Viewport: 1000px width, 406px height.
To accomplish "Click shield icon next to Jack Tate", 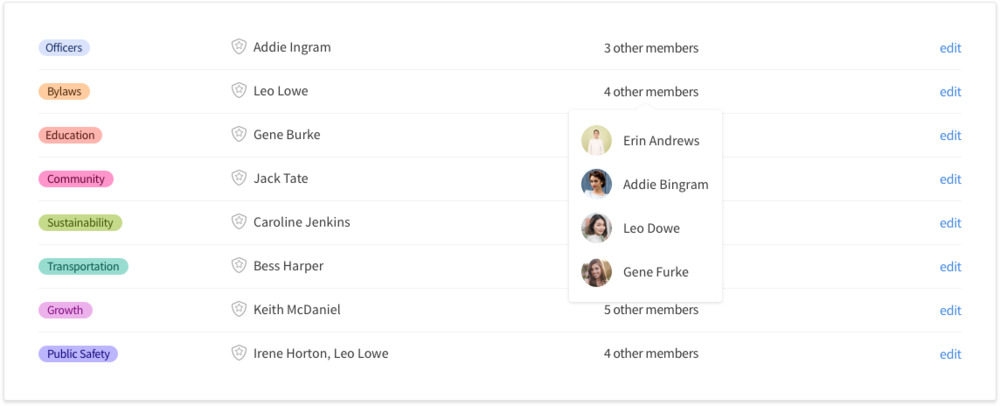I will pyautogui.click(x=238, y=178).
